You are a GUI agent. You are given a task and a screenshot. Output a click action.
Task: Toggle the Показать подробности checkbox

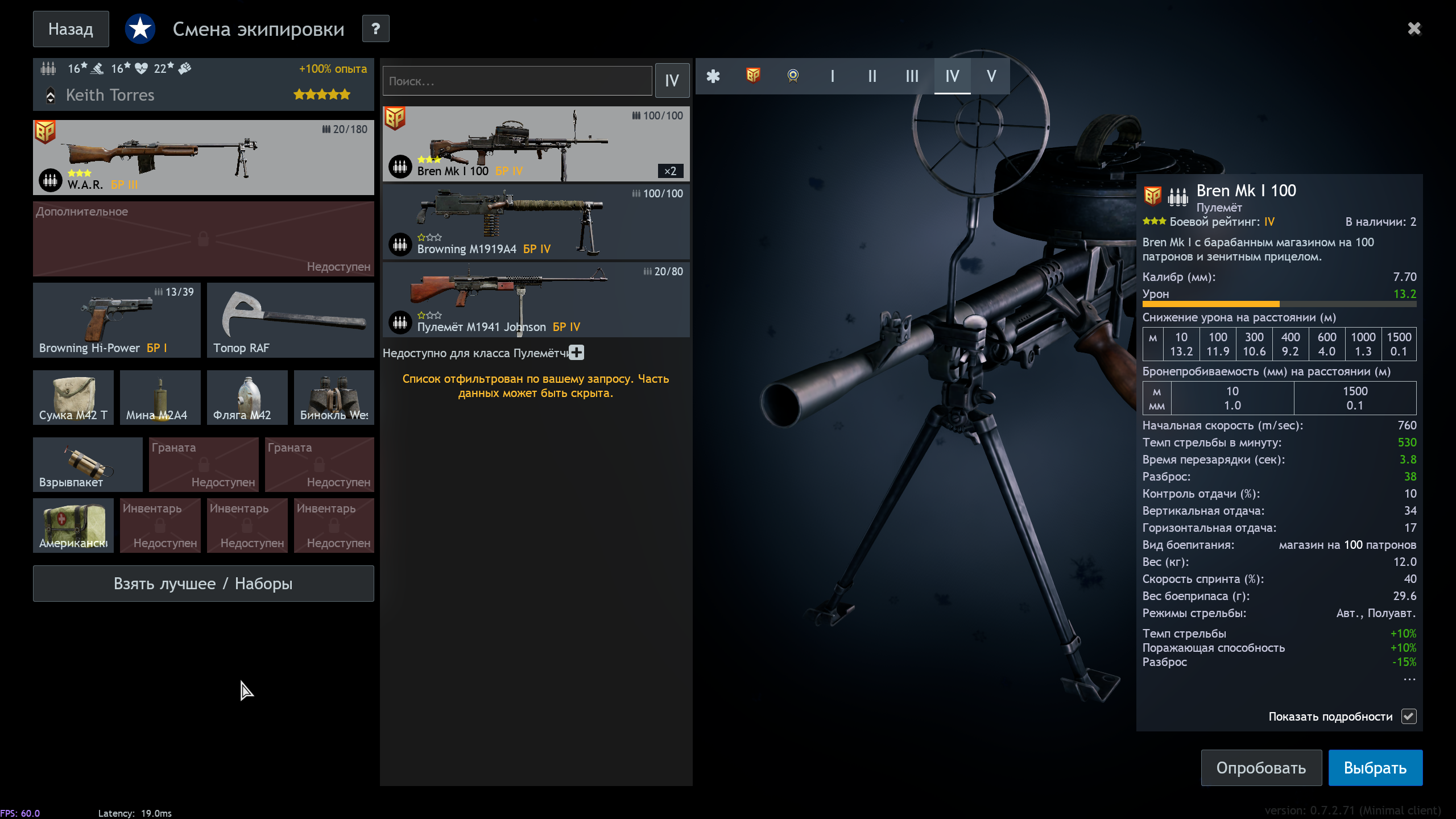click(1409, 717)
